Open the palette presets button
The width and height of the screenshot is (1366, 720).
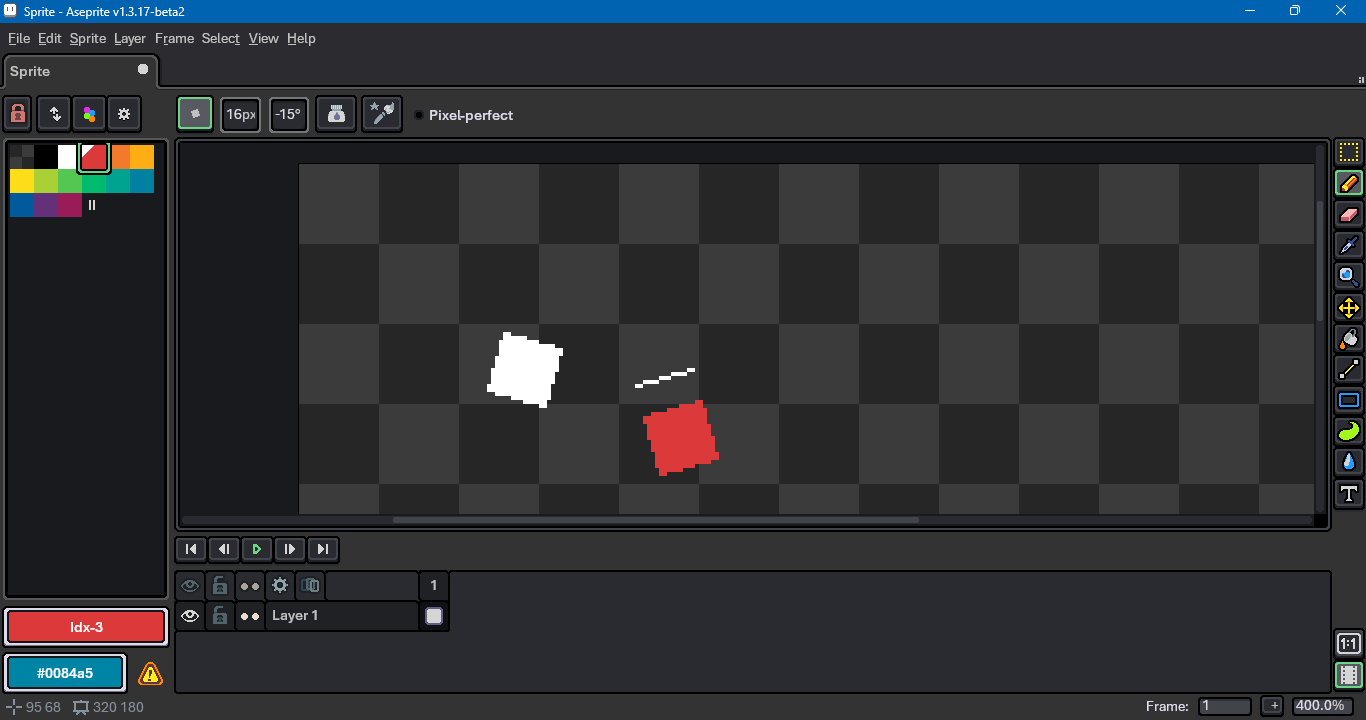[x=89, y=114]
